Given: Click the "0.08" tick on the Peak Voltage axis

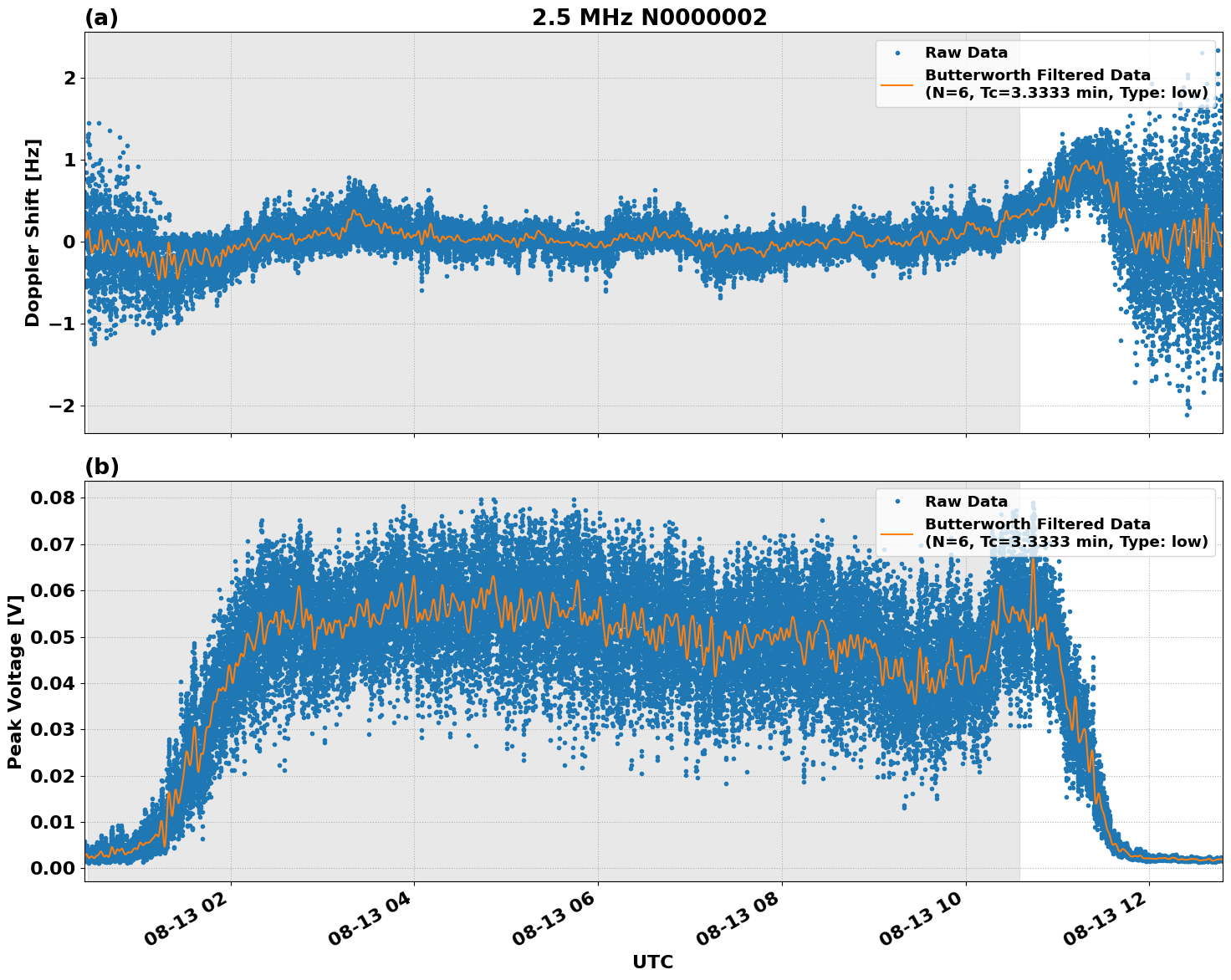Looking at the screenshot, I should point(54,498).
